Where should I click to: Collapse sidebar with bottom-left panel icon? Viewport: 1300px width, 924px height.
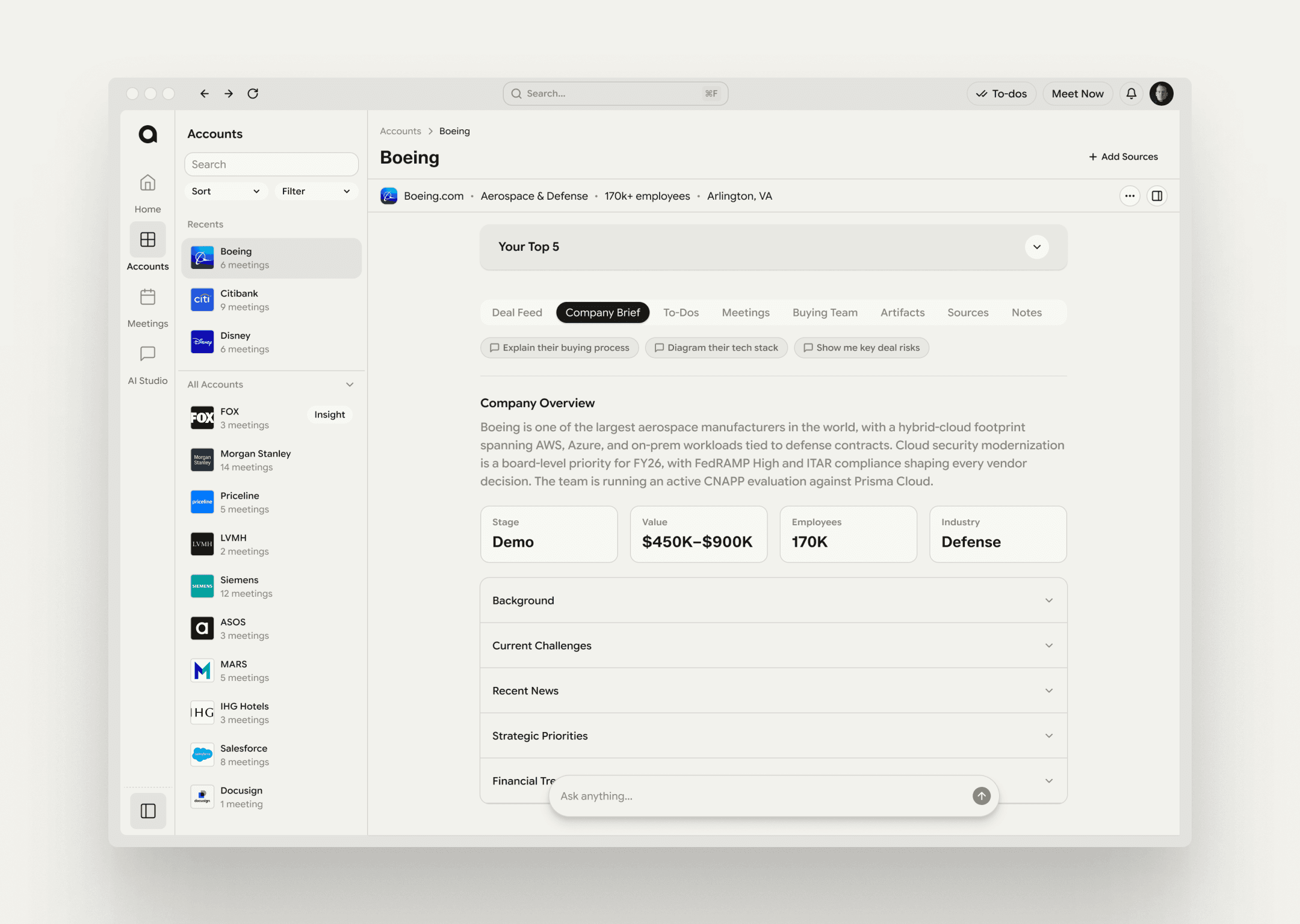point(148,811)
